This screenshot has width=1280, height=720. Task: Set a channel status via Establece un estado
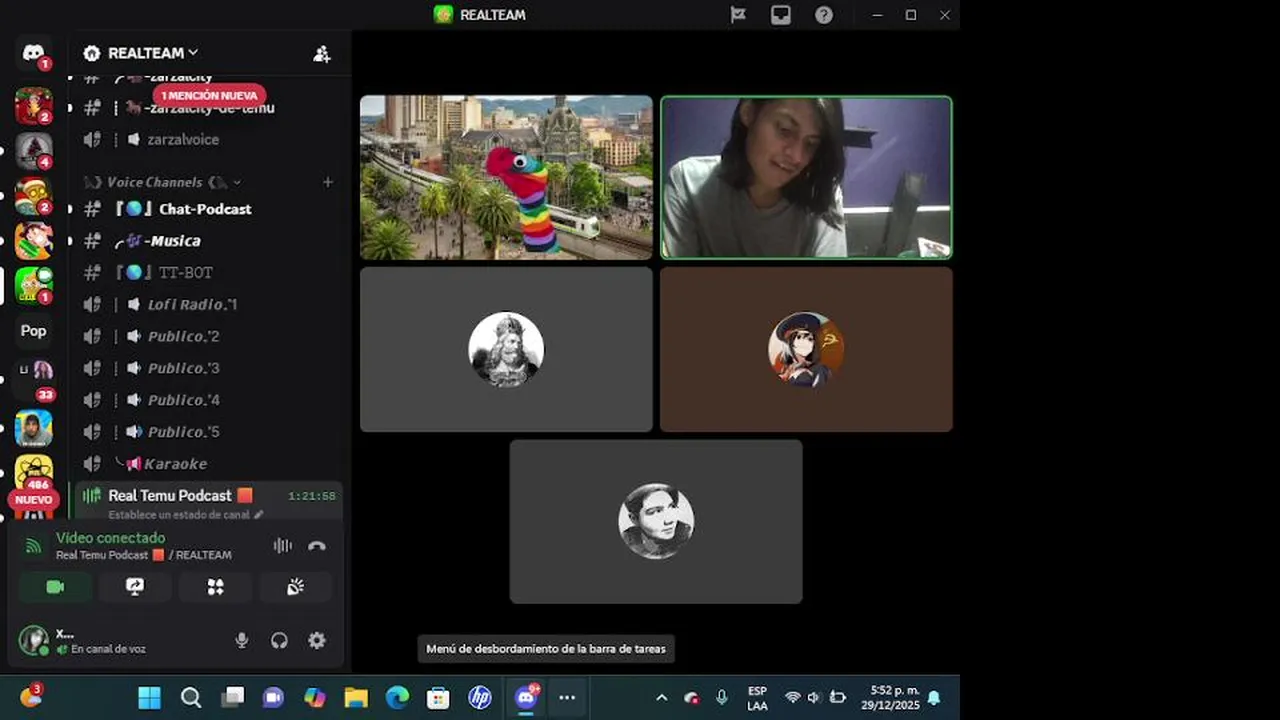(x=186, y=515)
